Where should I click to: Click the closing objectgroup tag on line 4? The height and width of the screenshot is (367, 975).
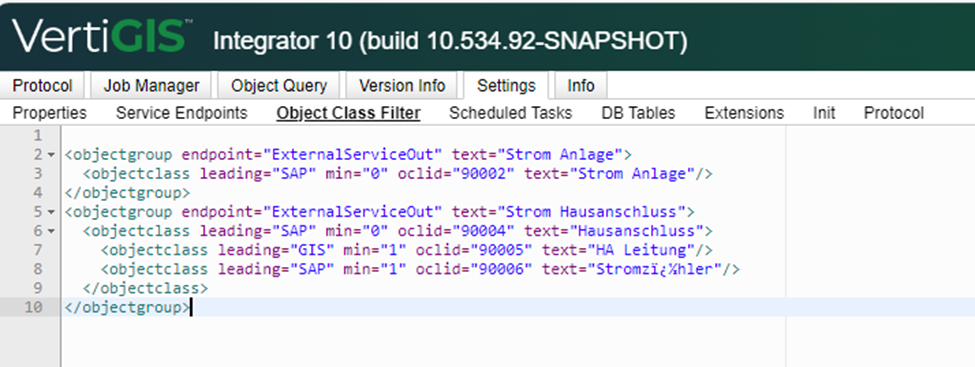127,193
